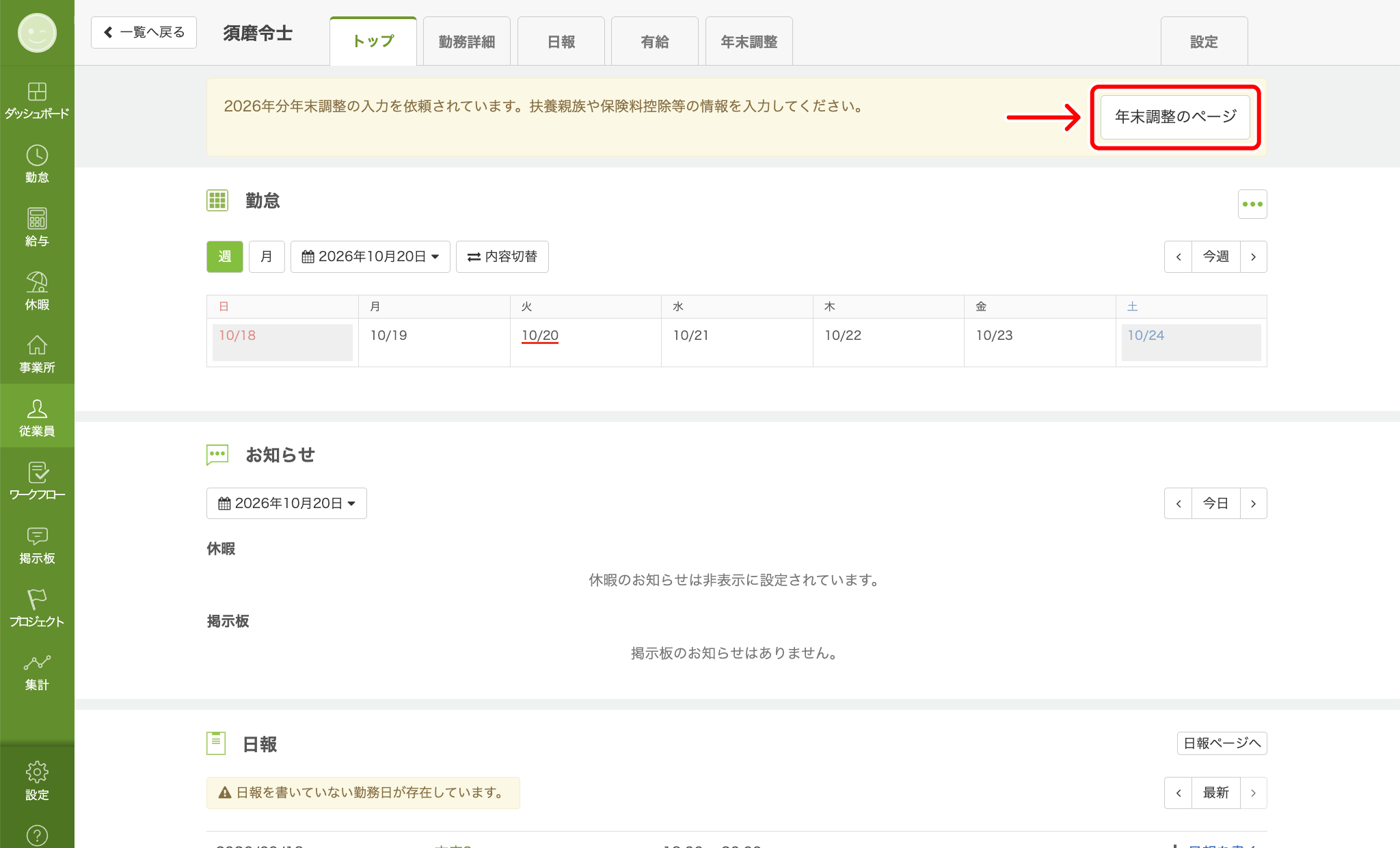Open お知らせ date picker 2026年10月20日

pos(286,503)
